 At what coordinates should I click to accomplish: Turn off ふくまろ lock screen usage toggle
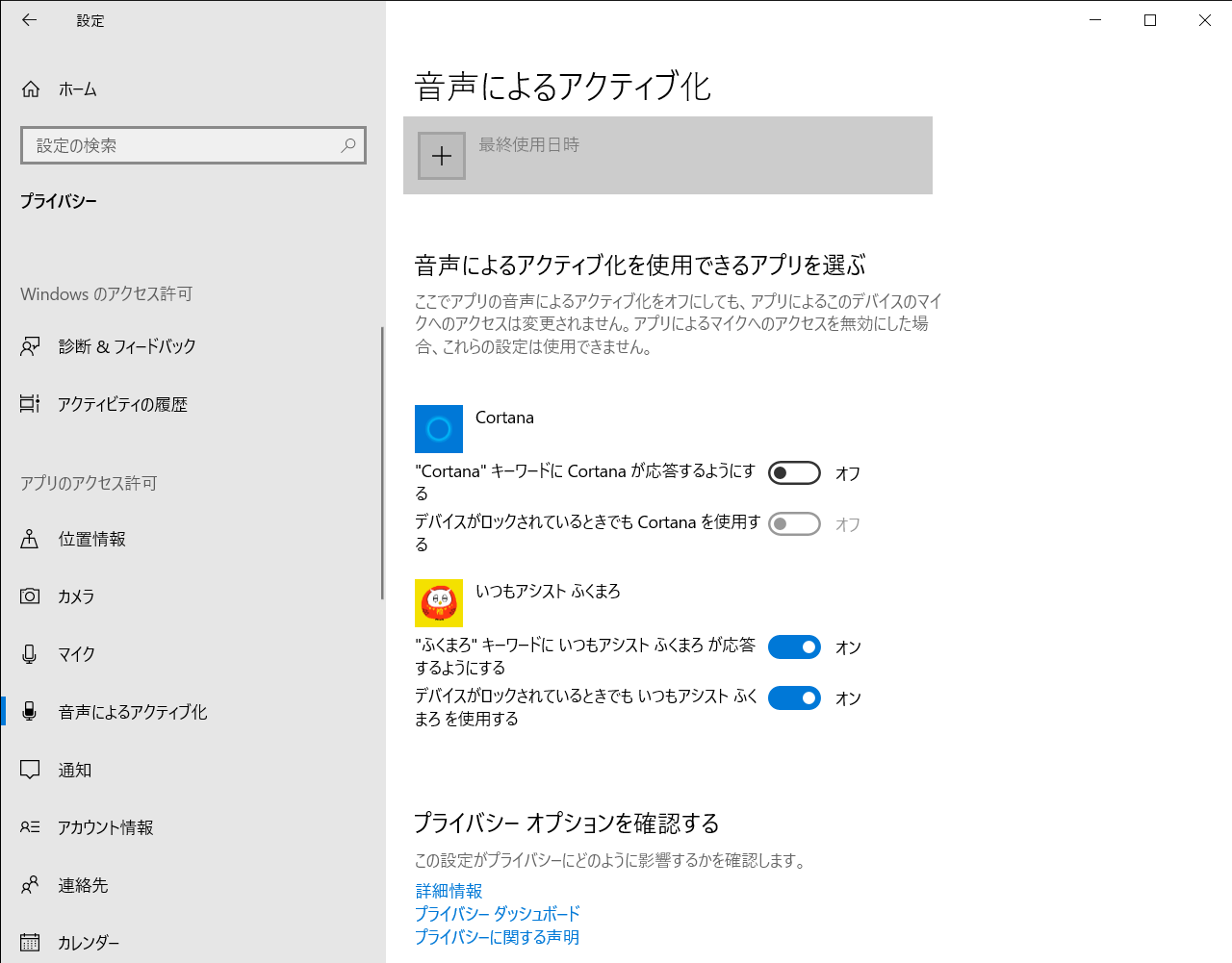[794, 698]
